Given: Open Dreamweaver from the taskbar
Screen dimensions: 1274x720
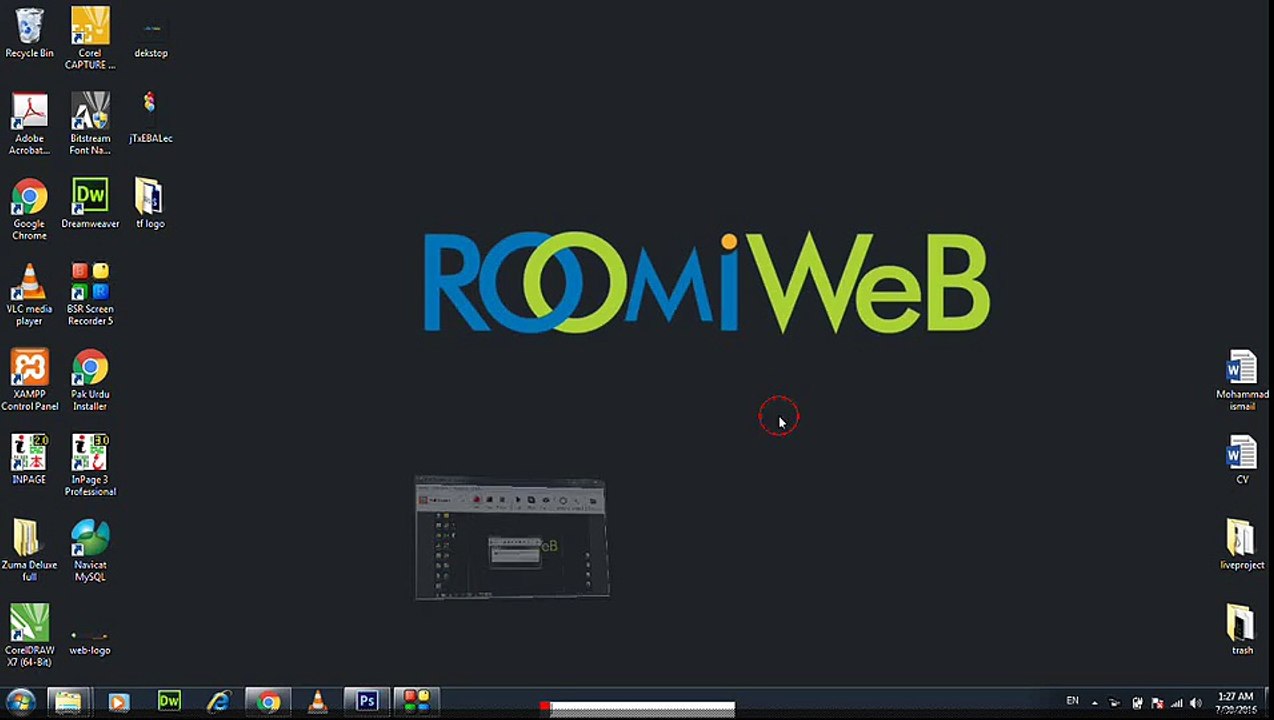Looking at the screenshot, I should pyautogui.click(x=169, y=702).
